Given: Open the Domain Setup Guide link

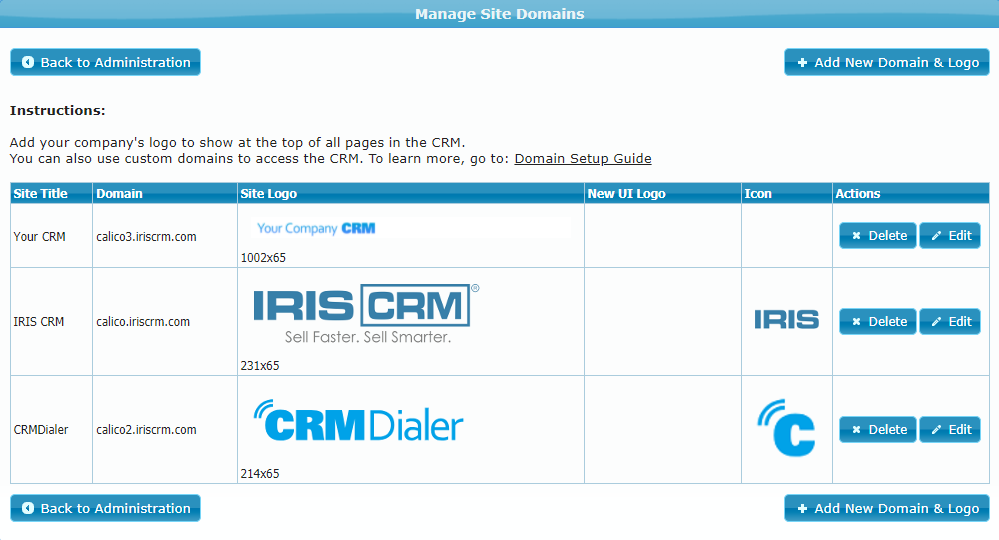Looking at the screenshot, I should (582, 159).
